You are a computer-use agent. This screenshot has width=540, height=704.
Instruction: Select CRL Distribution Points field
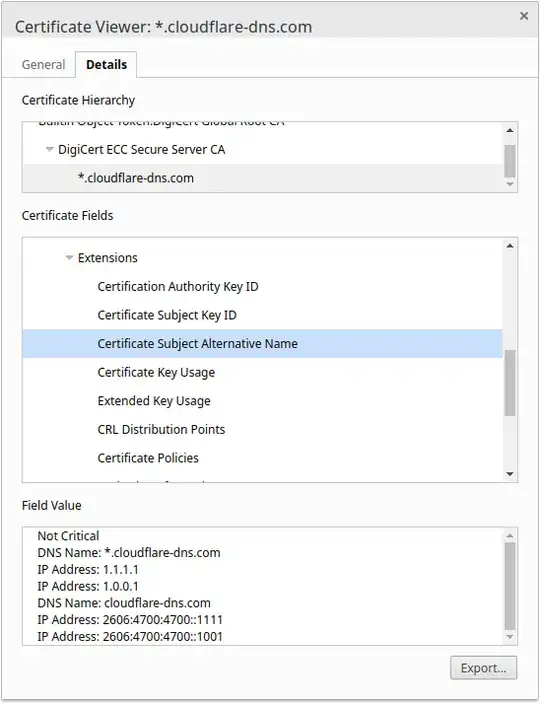tap(263, 429)
